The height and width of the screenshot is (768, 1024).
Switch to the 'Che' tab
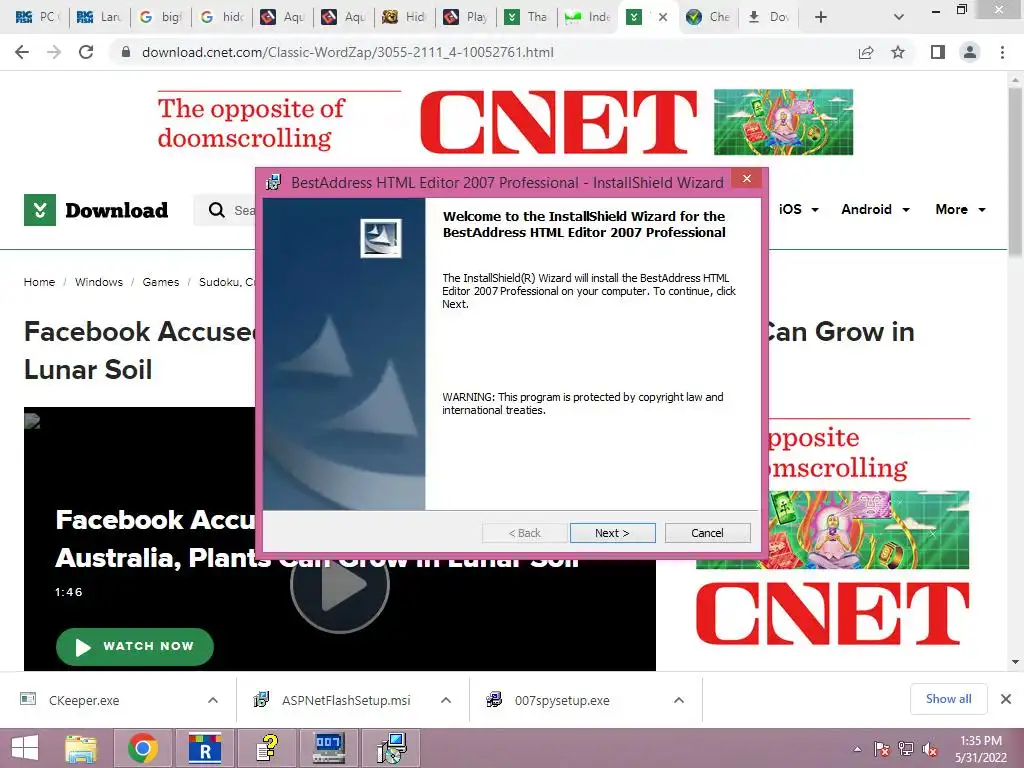click(709, 17)
